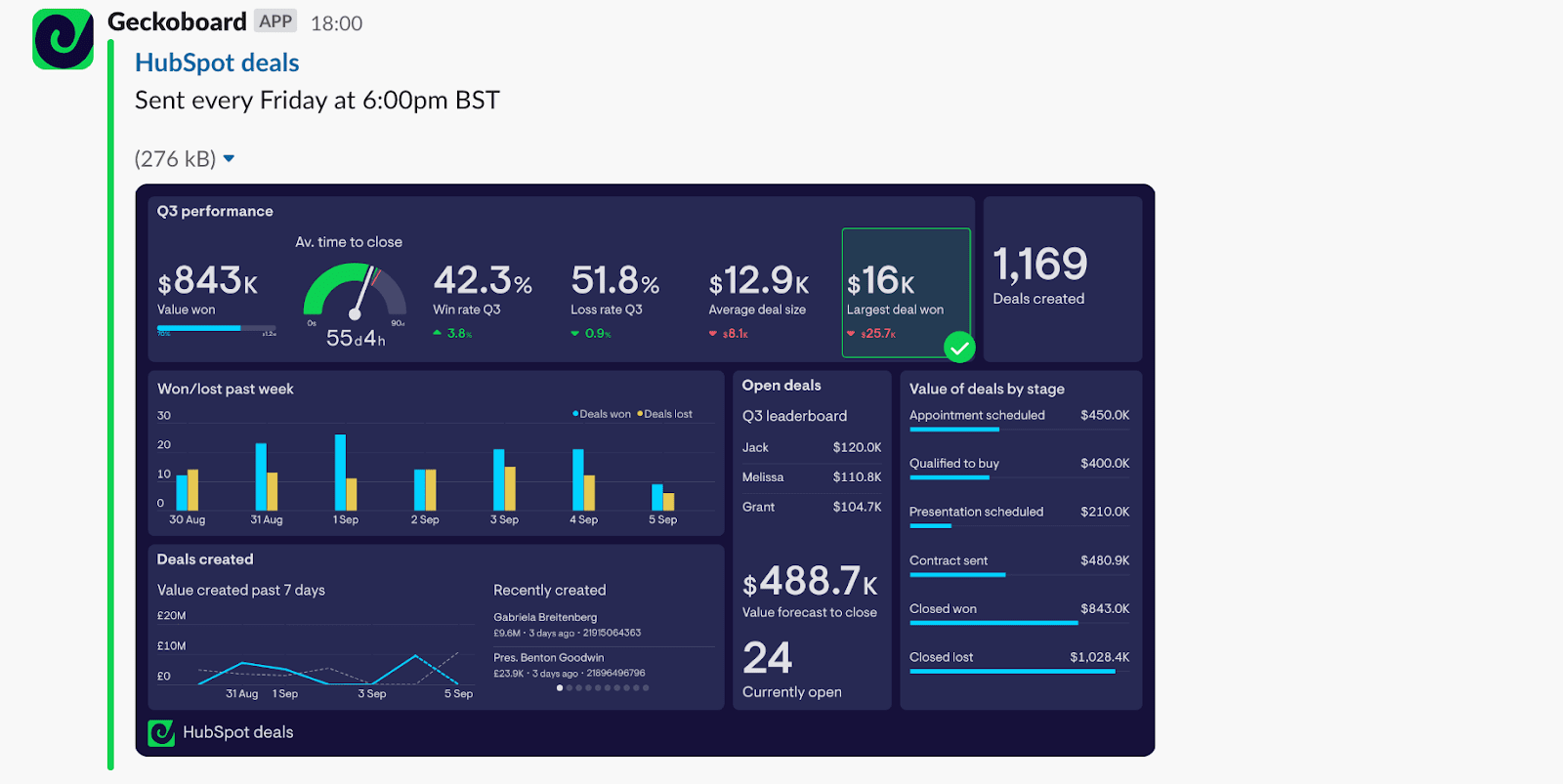Open the HubSpot deals dashboard image
This screenshot has height=784, width=1563.
coord(645,470)
